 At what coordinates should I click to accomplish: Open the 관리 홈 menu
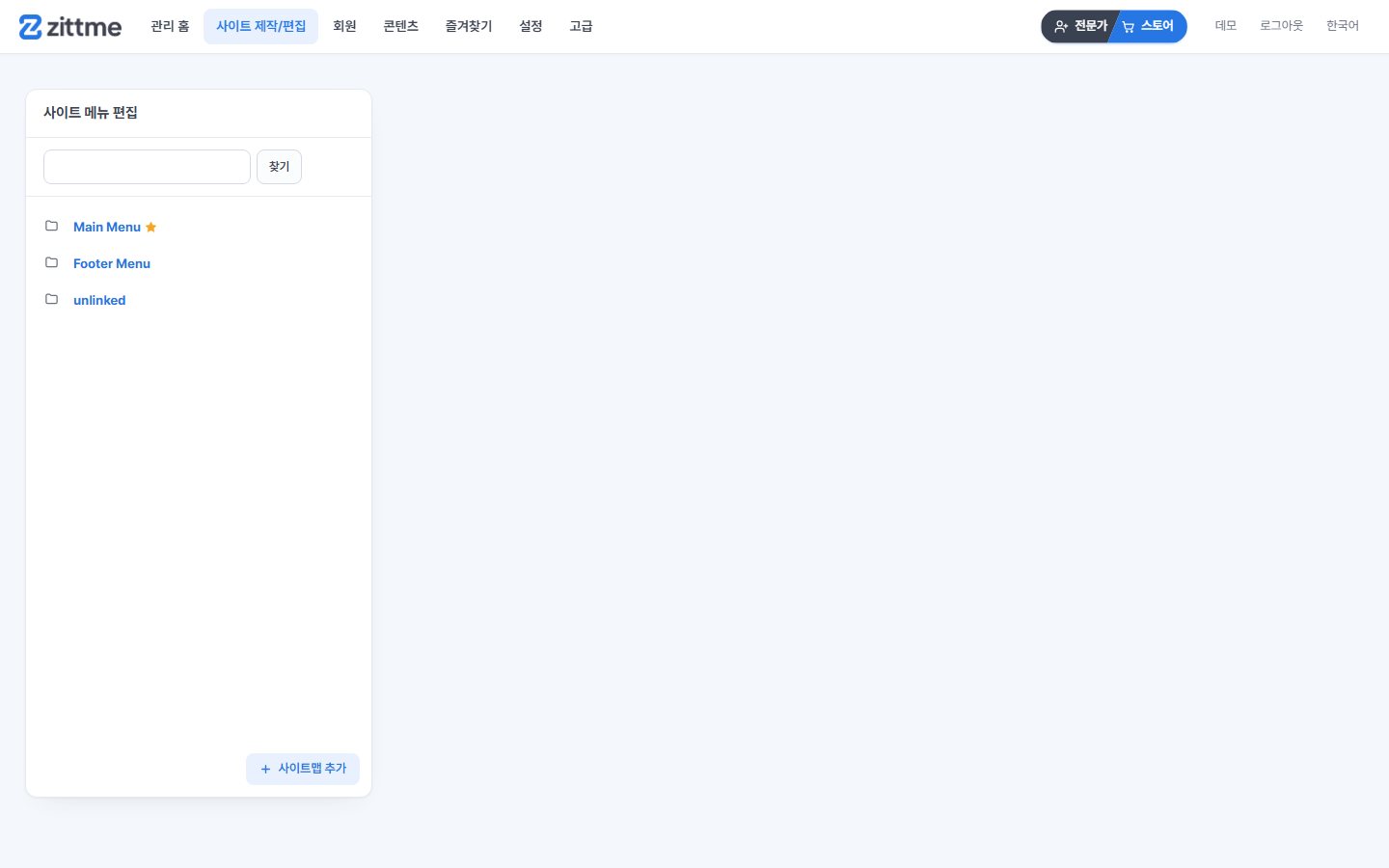[x=170, y=27]
